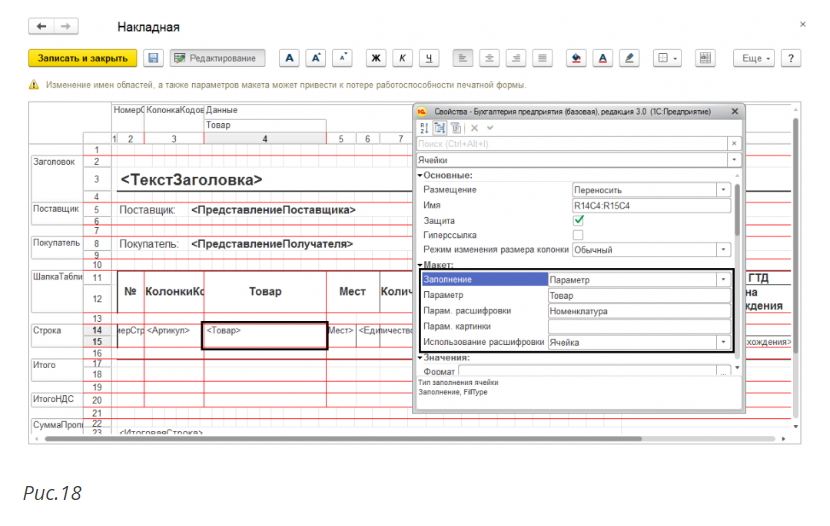This screenshot has width=830, height=526.
Task: Toggle the Редактирование editing mode button
Action: coord(219,59)
